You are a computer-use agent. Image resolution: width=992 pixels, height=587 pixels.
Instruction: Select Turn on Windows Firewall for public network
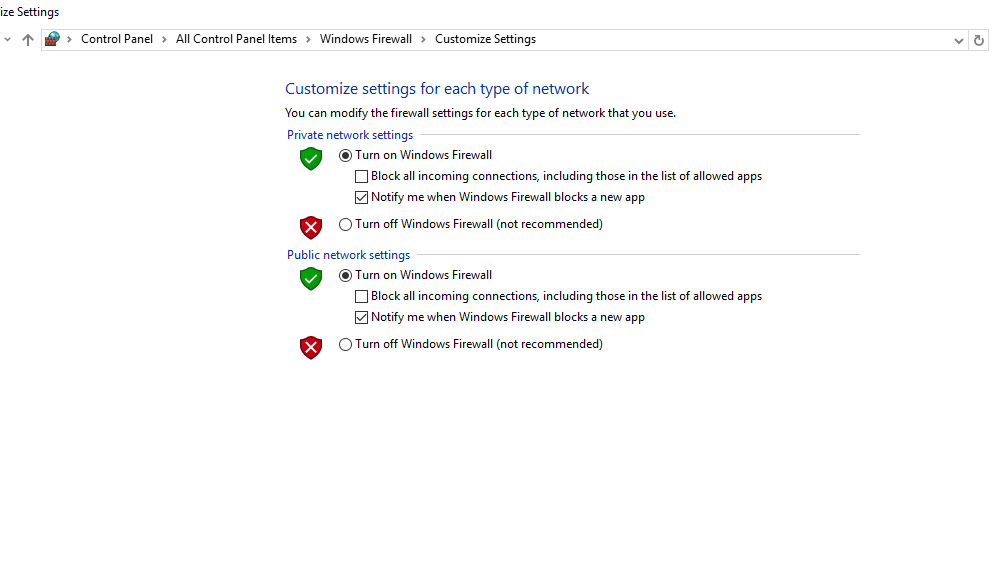point(345,275)
